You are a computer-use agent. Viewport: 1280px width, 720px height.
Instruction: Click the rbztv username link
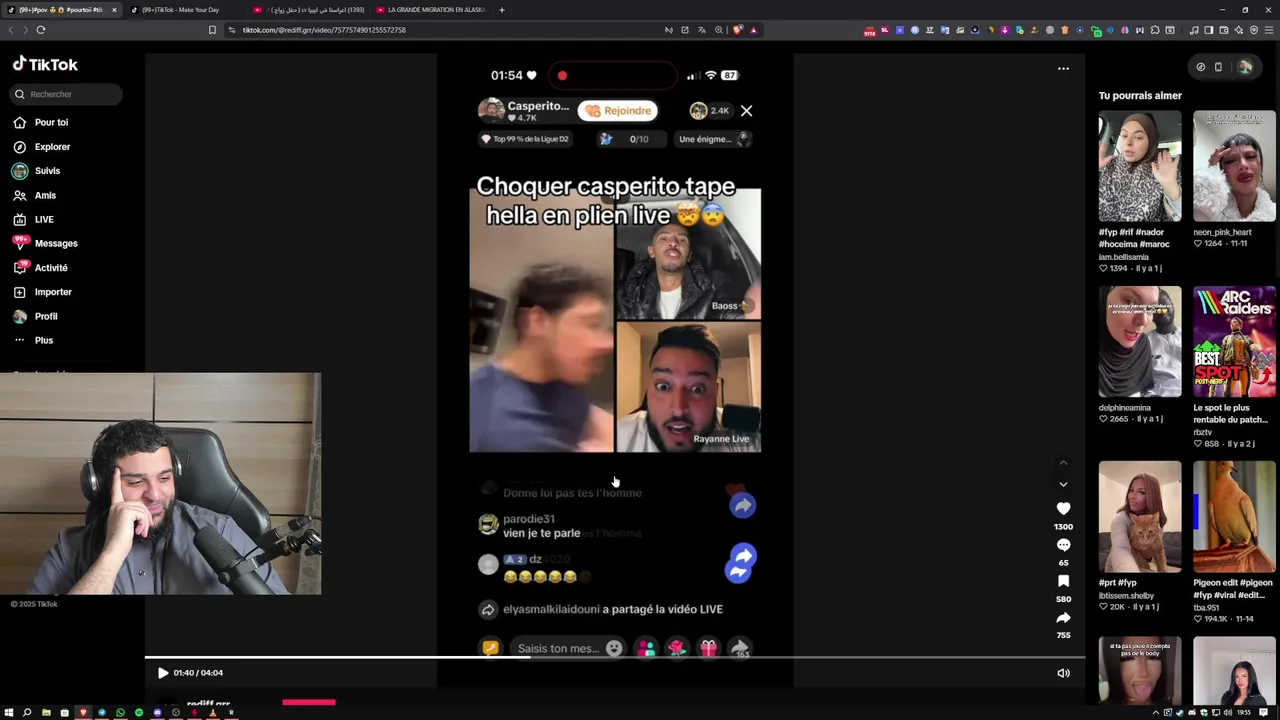pyautogui.click(x=1201, y=433)
